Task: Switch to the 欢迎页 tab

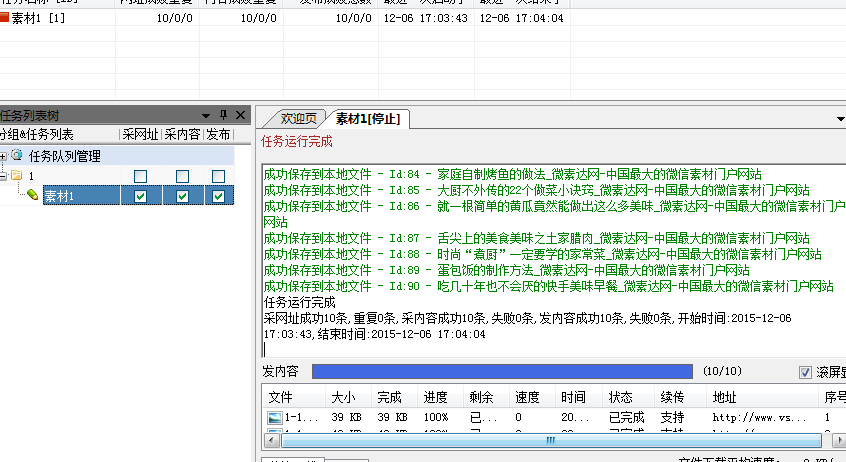Action: [298, 118]
